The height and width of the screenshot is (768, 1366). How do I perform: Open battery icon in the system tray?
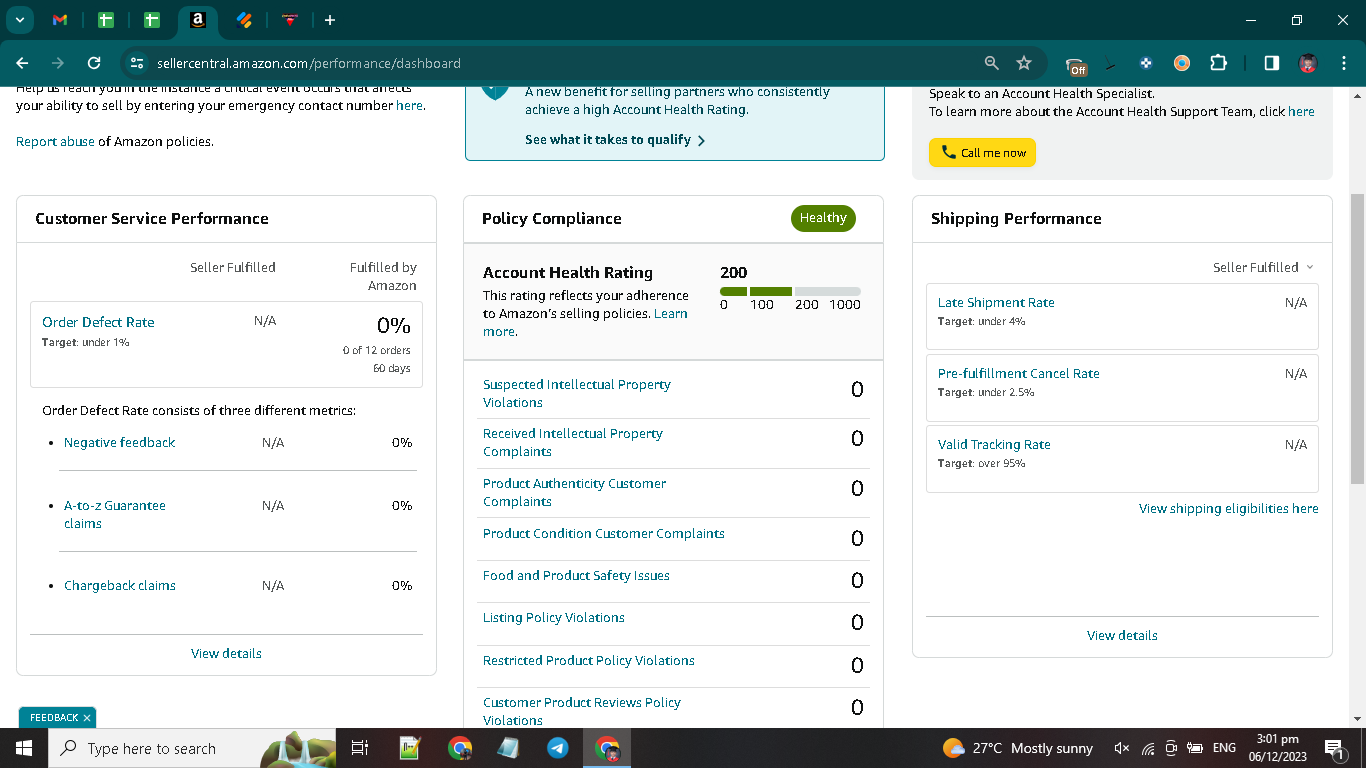(x=1194, y=748)
